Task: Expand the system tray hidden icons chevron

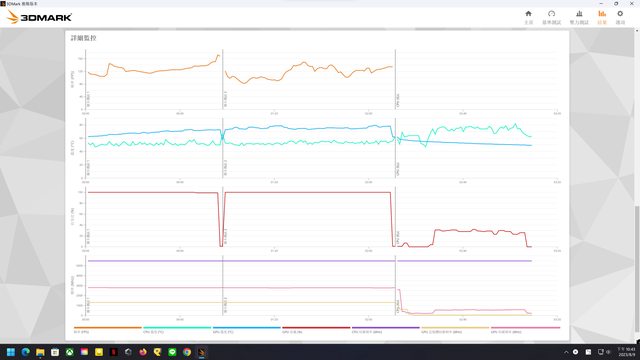Action: pos(566,352)
